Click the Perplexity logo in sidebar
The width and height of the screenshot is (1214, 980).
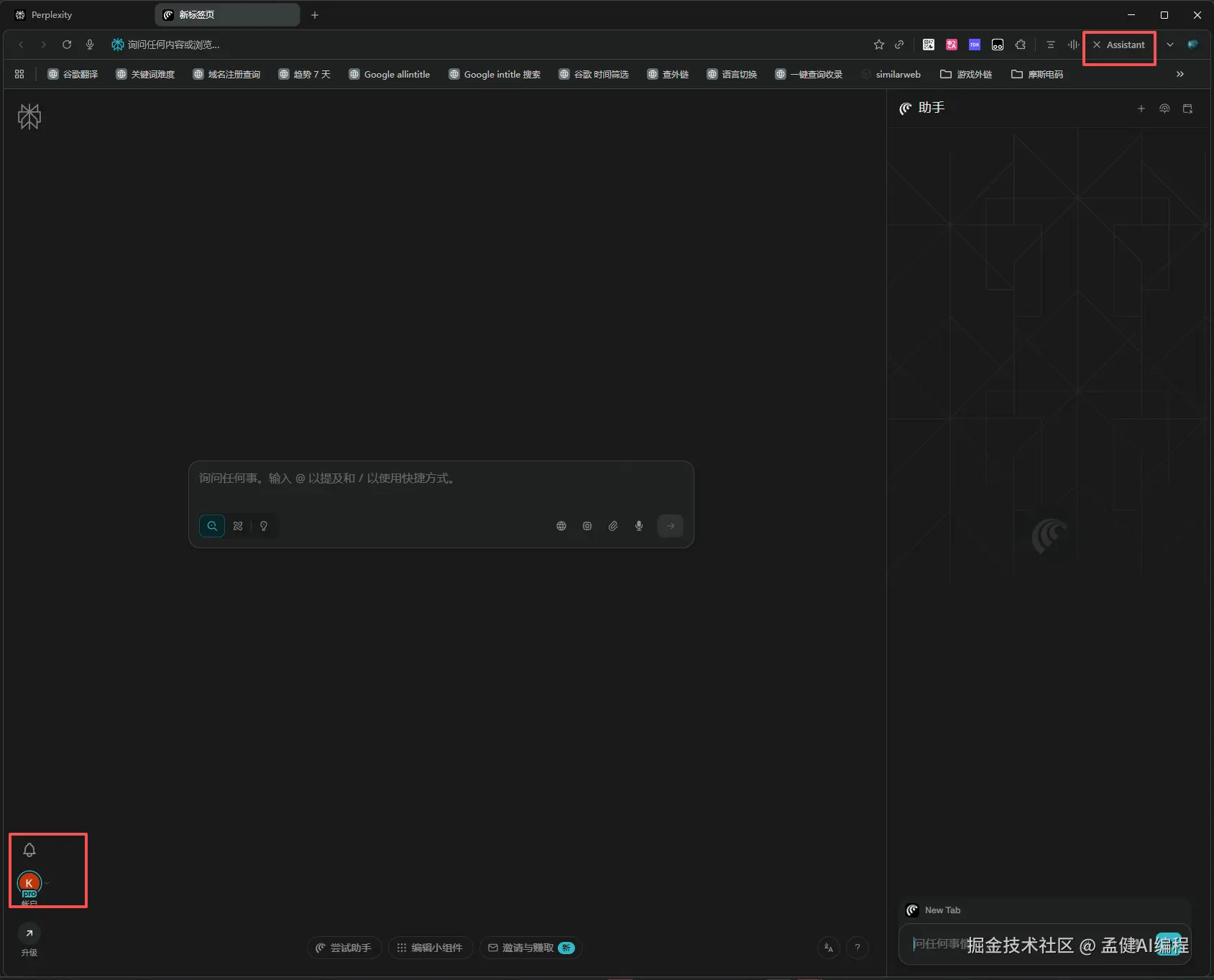(x=29, y=116)
